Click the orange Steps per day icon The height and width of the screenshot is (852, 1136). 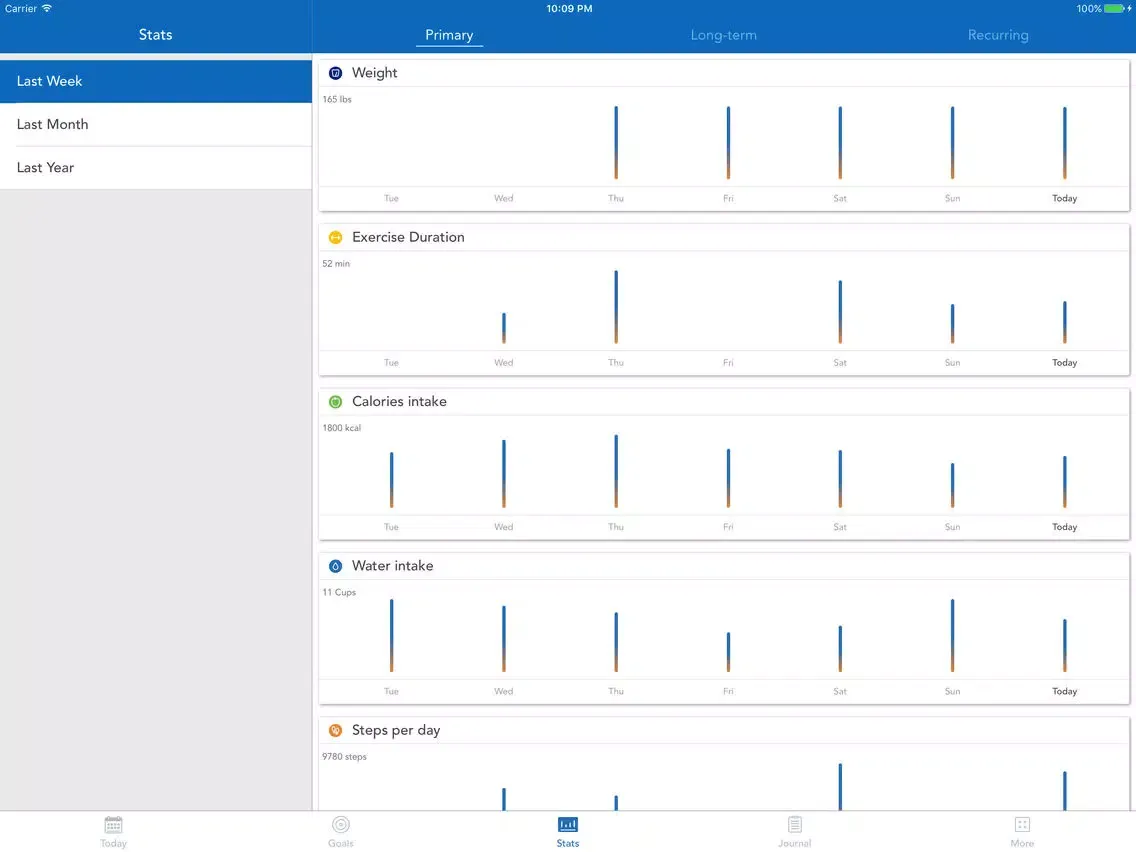click(x=336, y=730)
